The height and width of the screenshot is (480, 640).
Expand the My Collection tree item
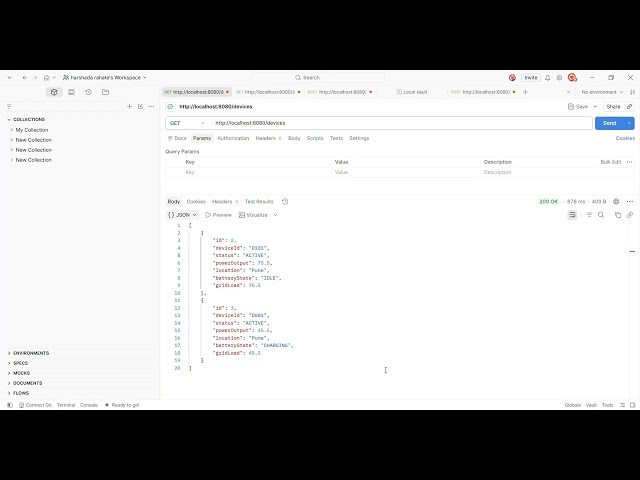12,130
